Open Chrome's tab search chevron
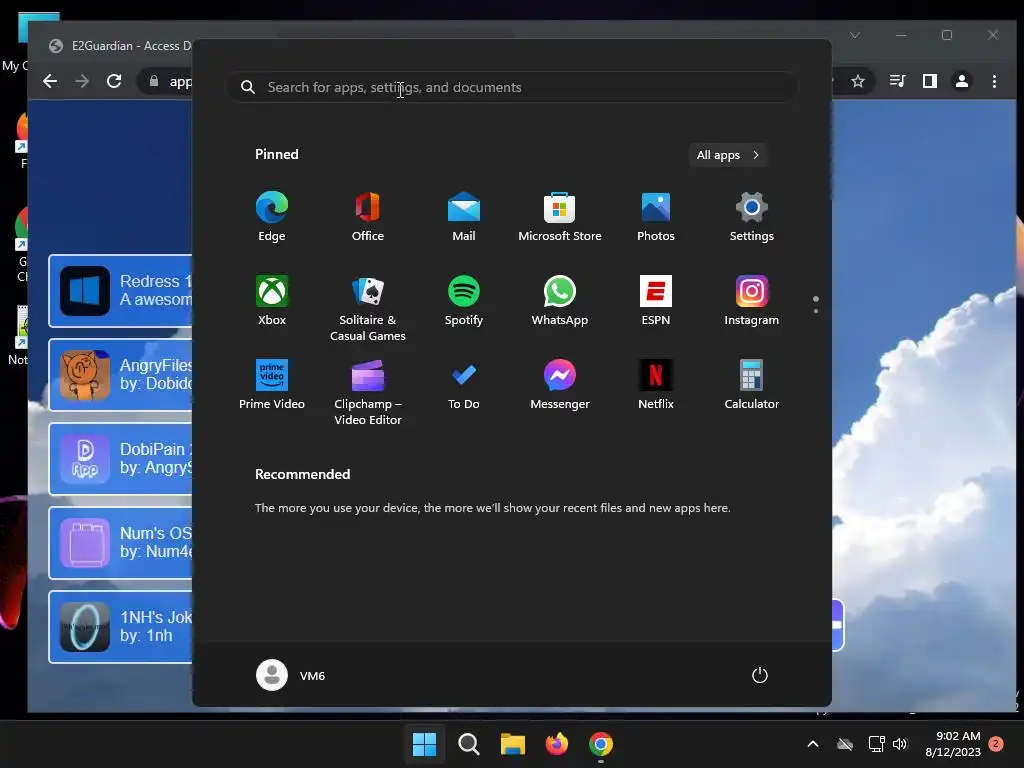 point(855,35)
